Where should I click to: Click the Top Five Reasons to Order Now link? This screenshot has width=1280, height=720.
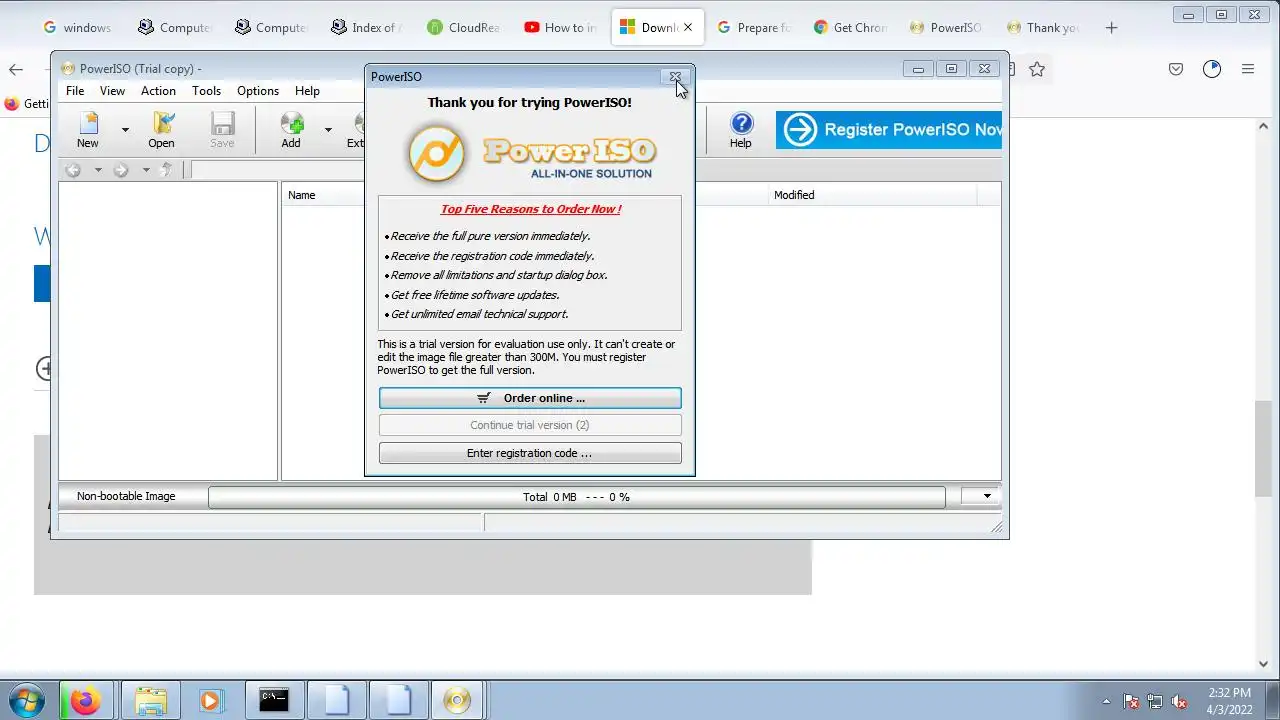(531, 209)
